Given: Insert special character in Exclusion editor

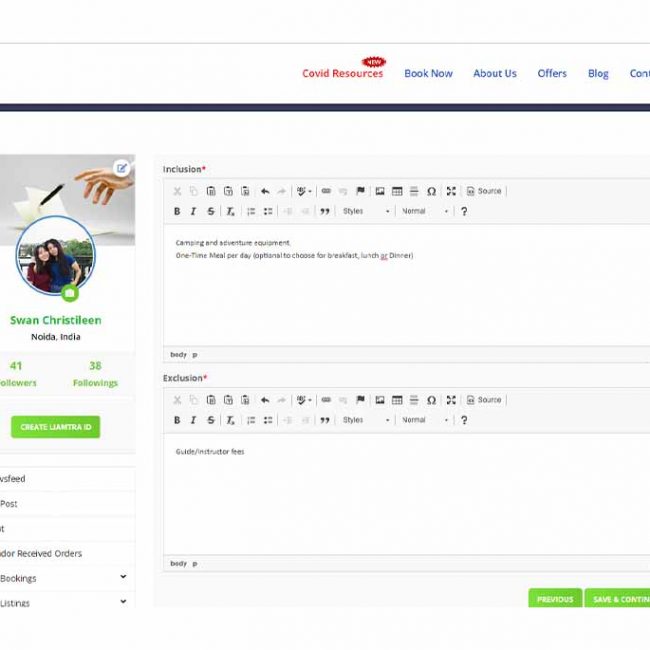Looking at the screenshot, I should (432, 400).
